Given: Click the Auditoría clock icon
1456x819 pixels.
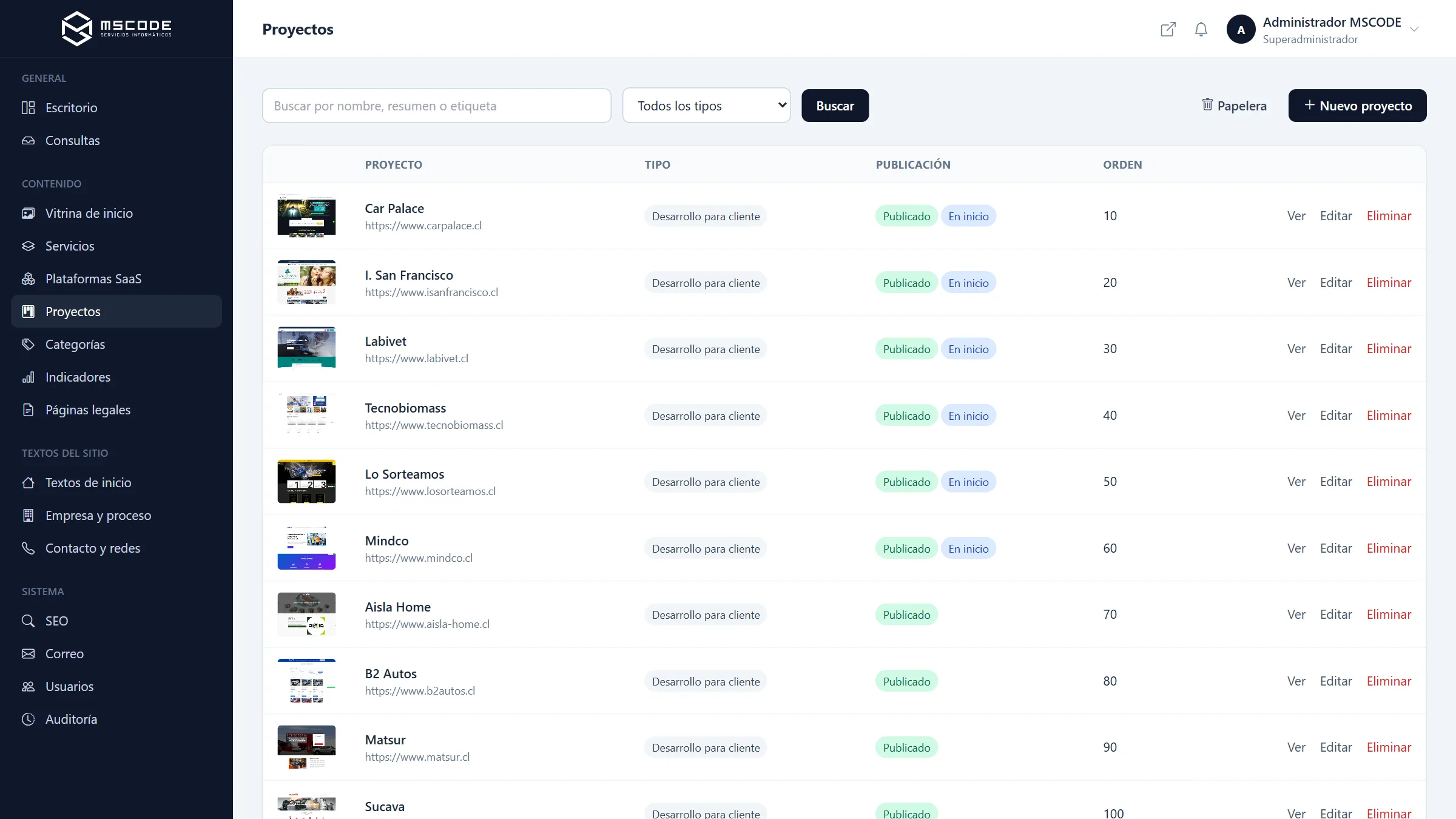Looking at the screenshot, I should [29, 719].
